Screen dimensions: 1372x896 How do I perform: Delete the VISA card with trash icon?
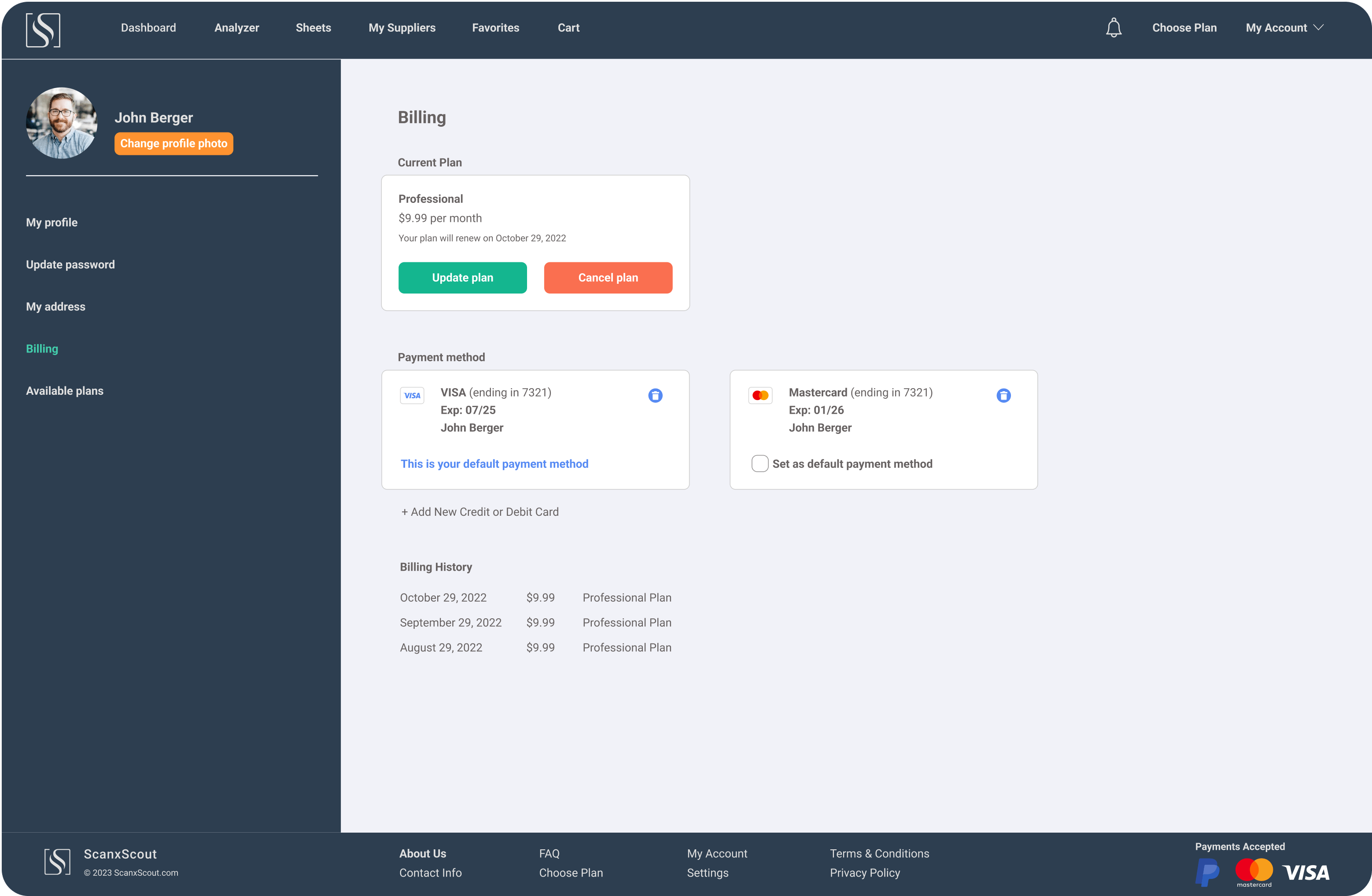pyautogui.click(x=655, y=395)
